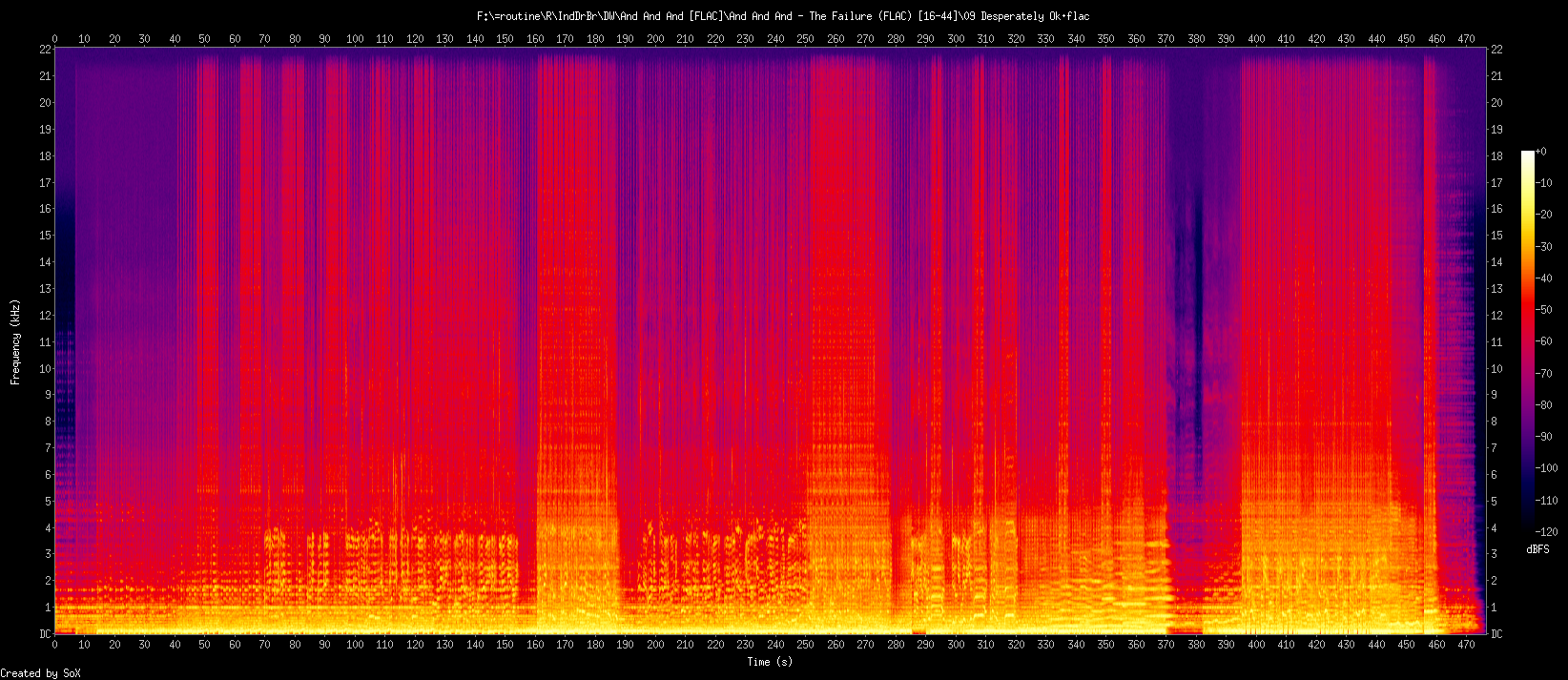Click the '-10' value on dBFS legend

(x=1543, y=183)
